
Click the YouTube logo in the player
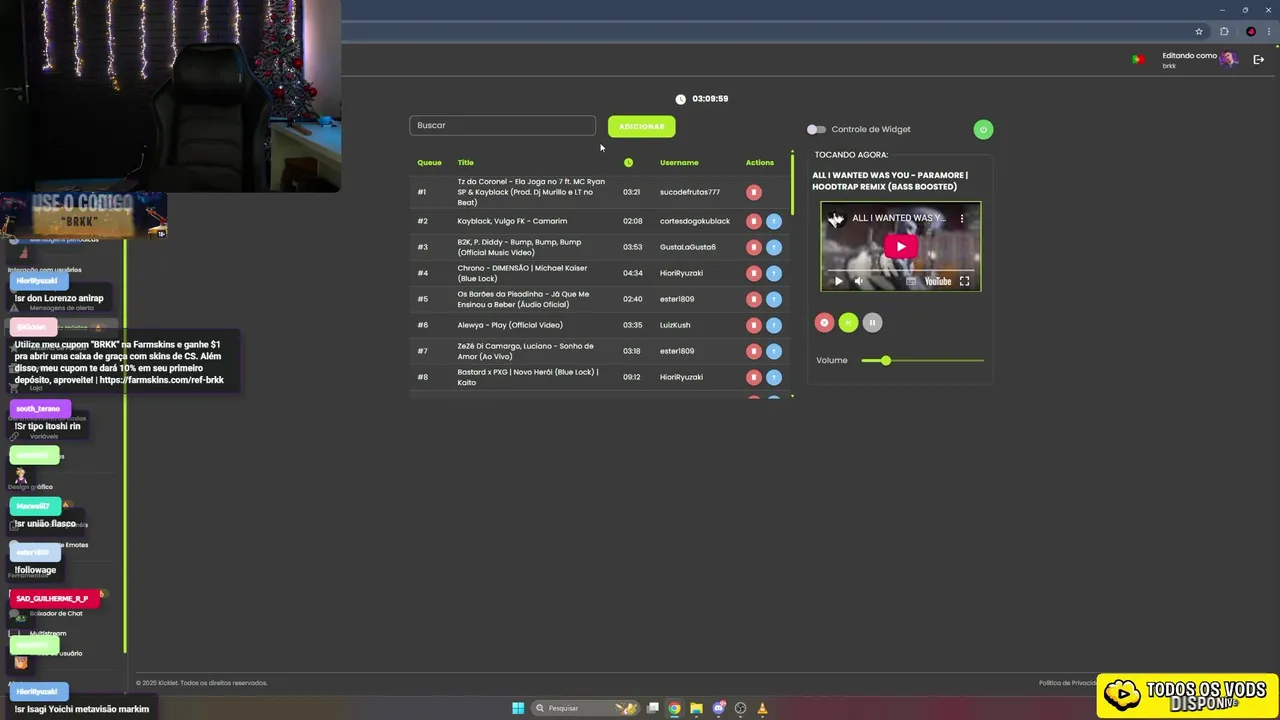pyautogui.click(x=938, y=281)
